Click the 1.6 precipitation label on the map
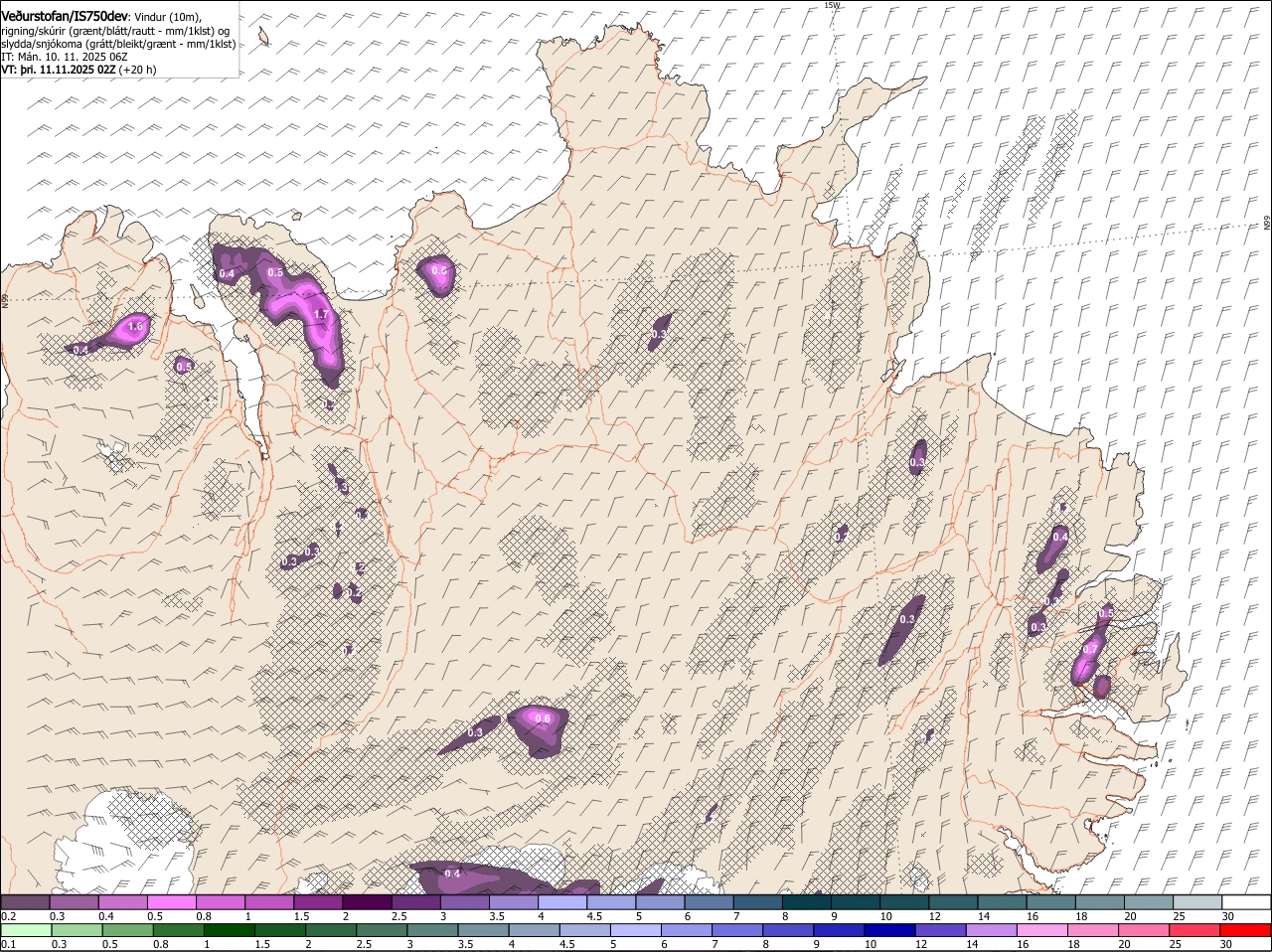 [137, 326]
